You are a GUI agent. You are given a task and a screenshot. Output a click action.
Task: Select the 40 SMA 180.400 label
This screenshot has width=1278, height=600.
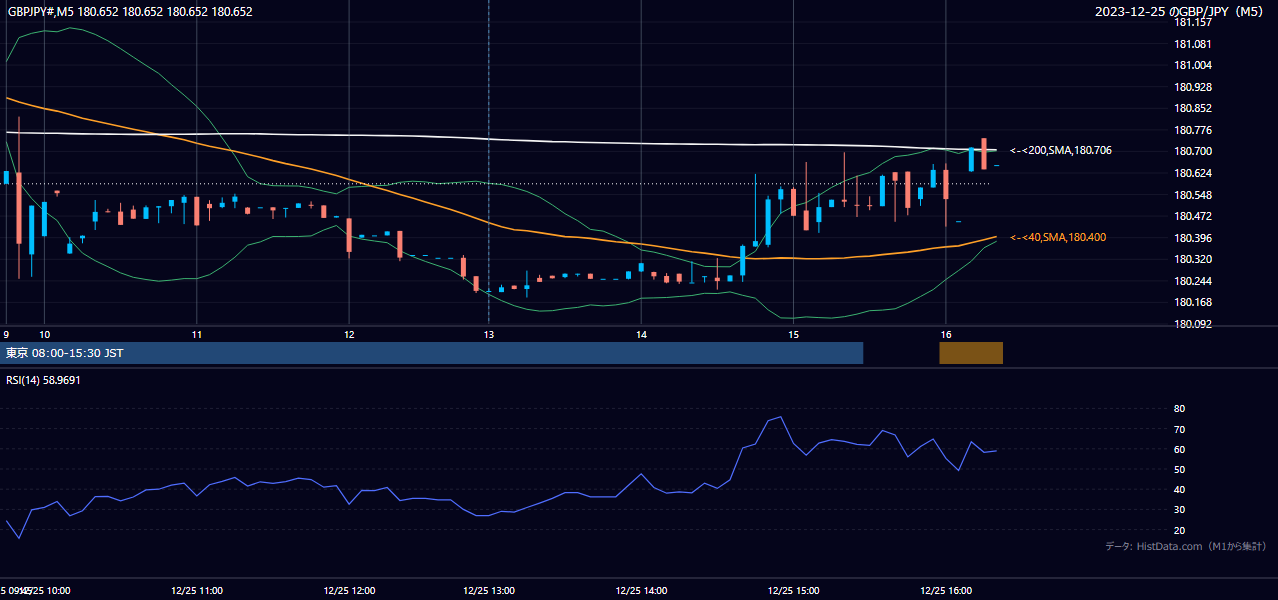[1058, 237]
